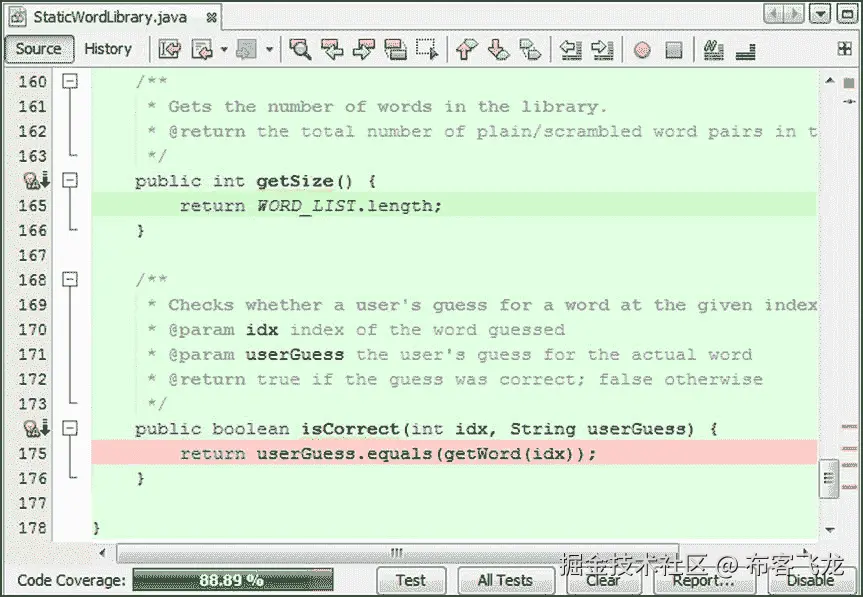Click the find previous occurrence icon
The image size is (863, 597).
[x=333, y=49]
